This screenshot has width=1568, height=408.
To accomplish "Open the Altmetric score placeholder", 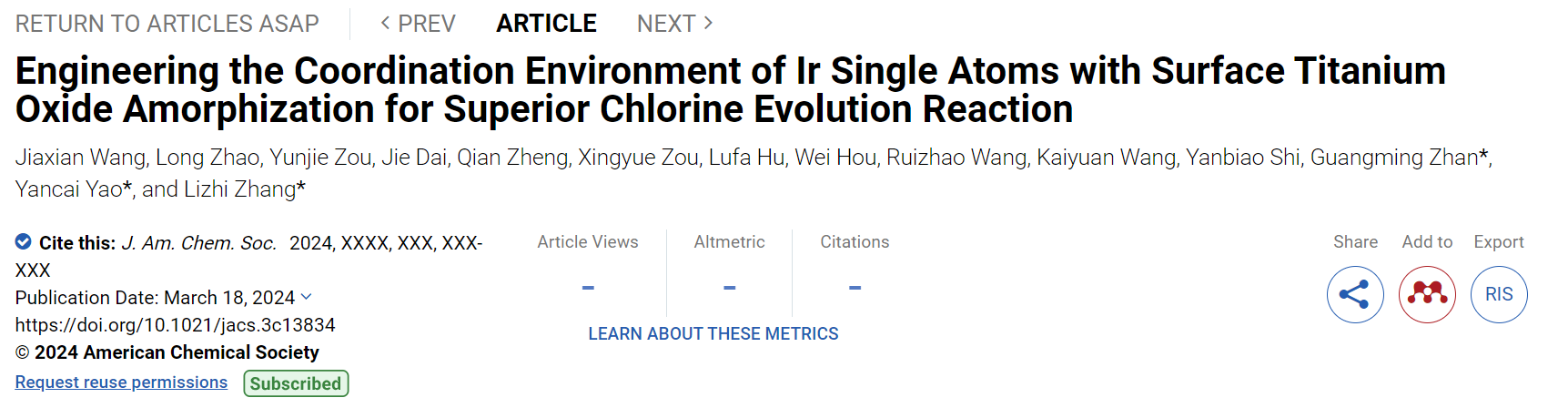I will 729,288.
